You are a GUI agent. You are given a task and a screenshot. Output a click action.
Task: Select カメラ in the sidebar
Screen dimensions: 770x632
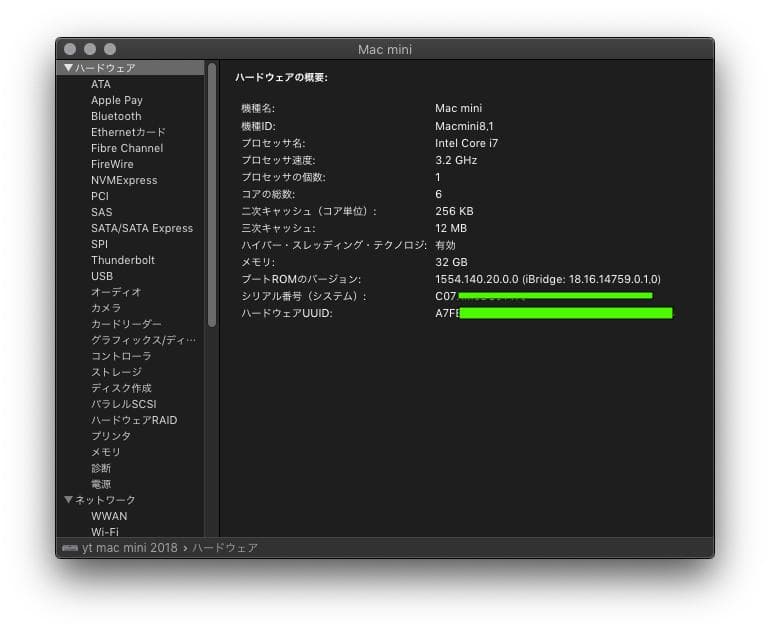[x=106, y=308]
